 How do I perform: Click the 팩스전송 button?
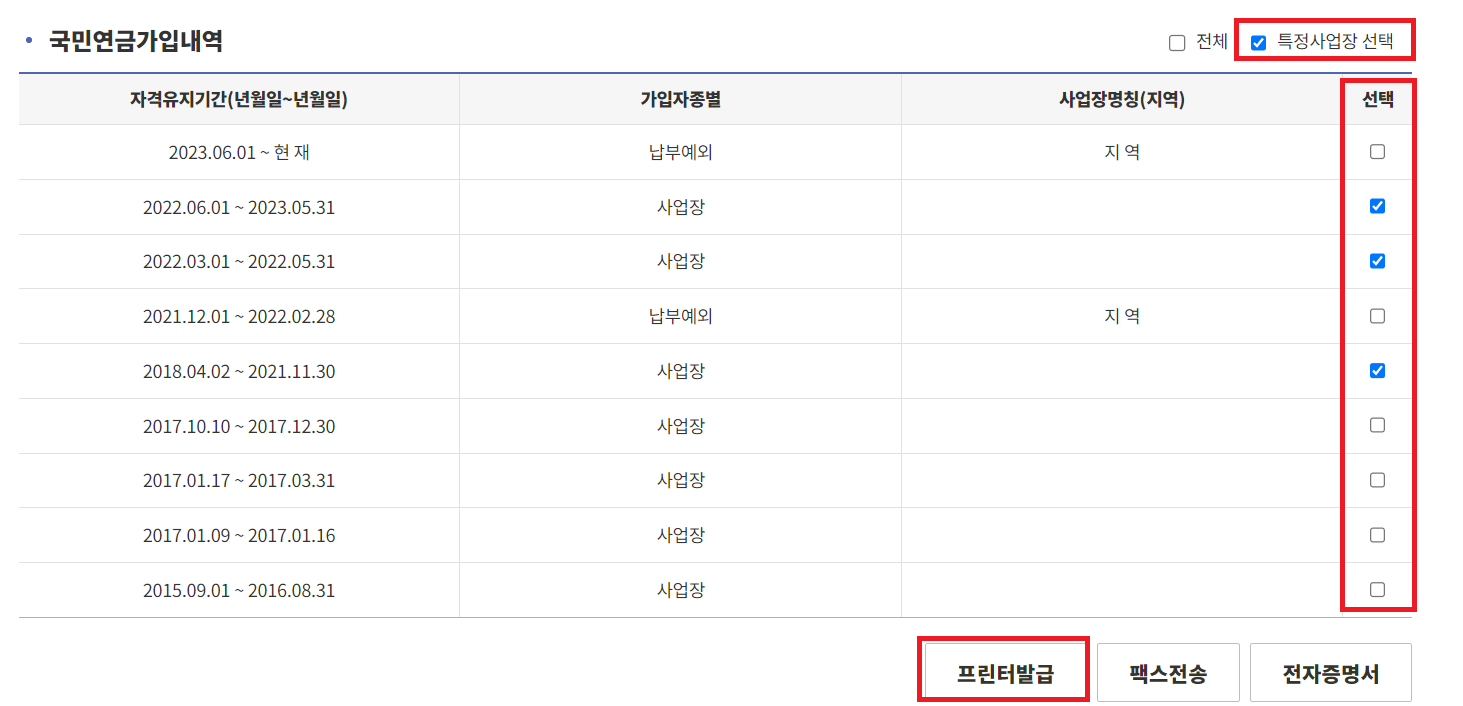pos(1167,671)
